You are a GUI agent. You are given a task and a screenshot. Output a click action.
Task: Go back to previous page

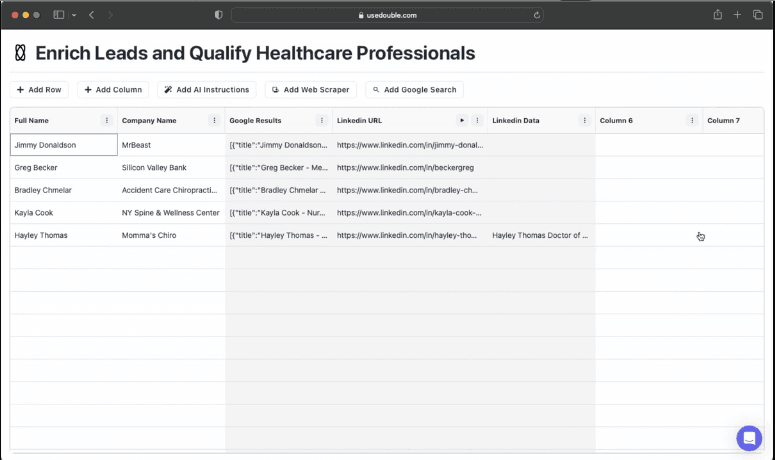click(91, 15)
